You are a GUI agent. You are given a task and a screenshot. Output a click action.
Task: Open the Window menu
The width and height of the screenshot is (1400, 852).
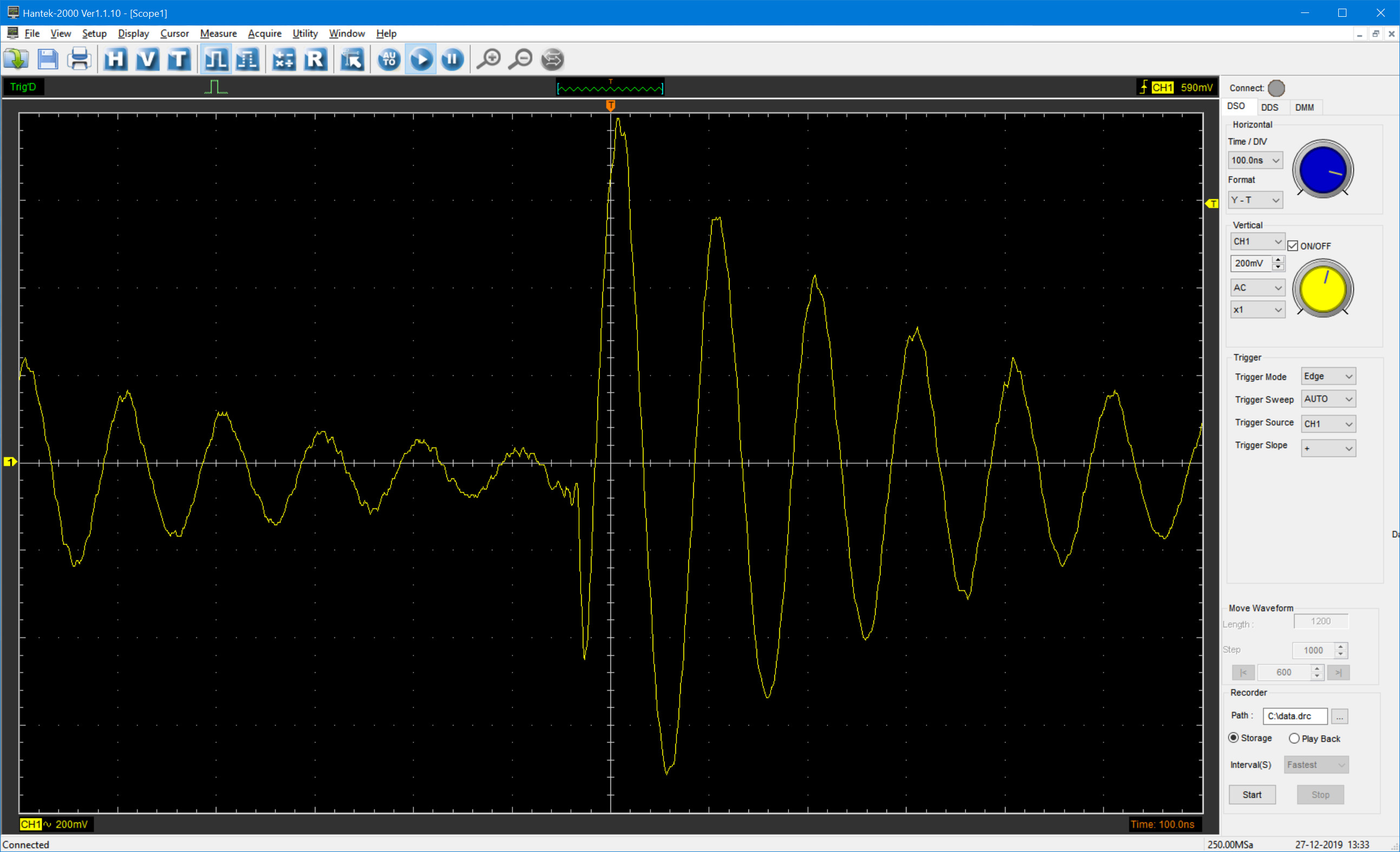click(346, 34)
